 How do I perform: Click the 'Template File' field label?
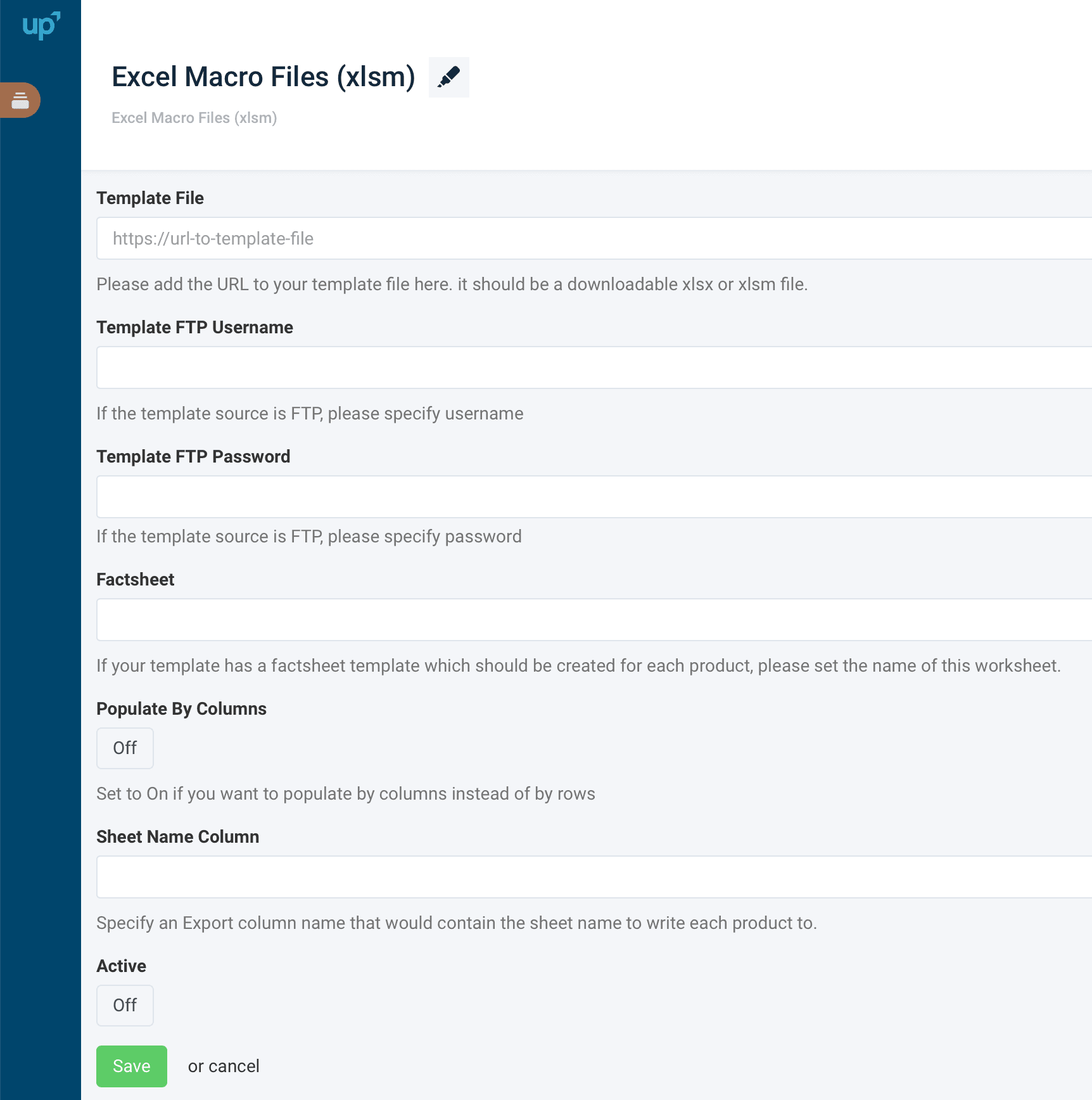click(150, 198)
